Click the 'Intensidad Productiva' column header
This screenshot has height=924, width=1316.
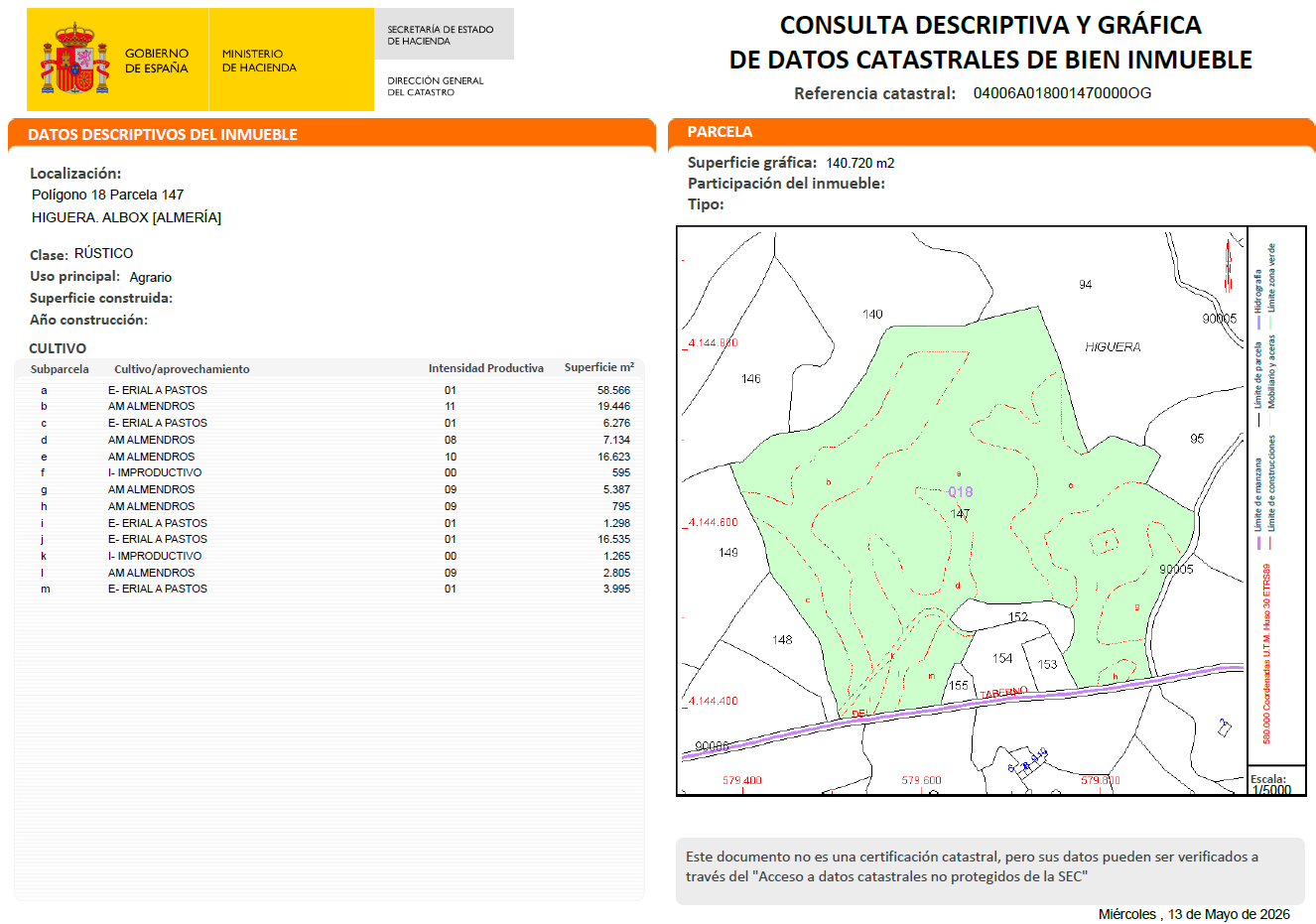click(x=486, y=368)
